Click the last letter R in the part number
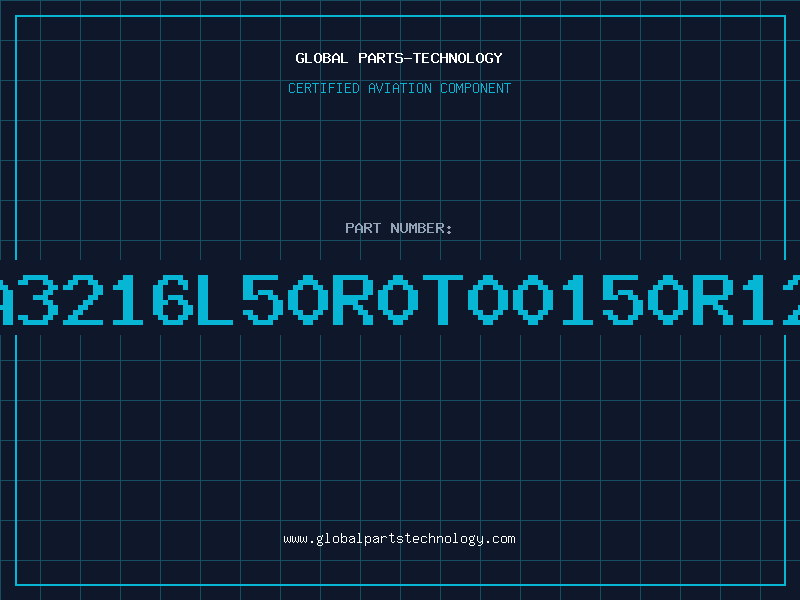 coord(713,299)
